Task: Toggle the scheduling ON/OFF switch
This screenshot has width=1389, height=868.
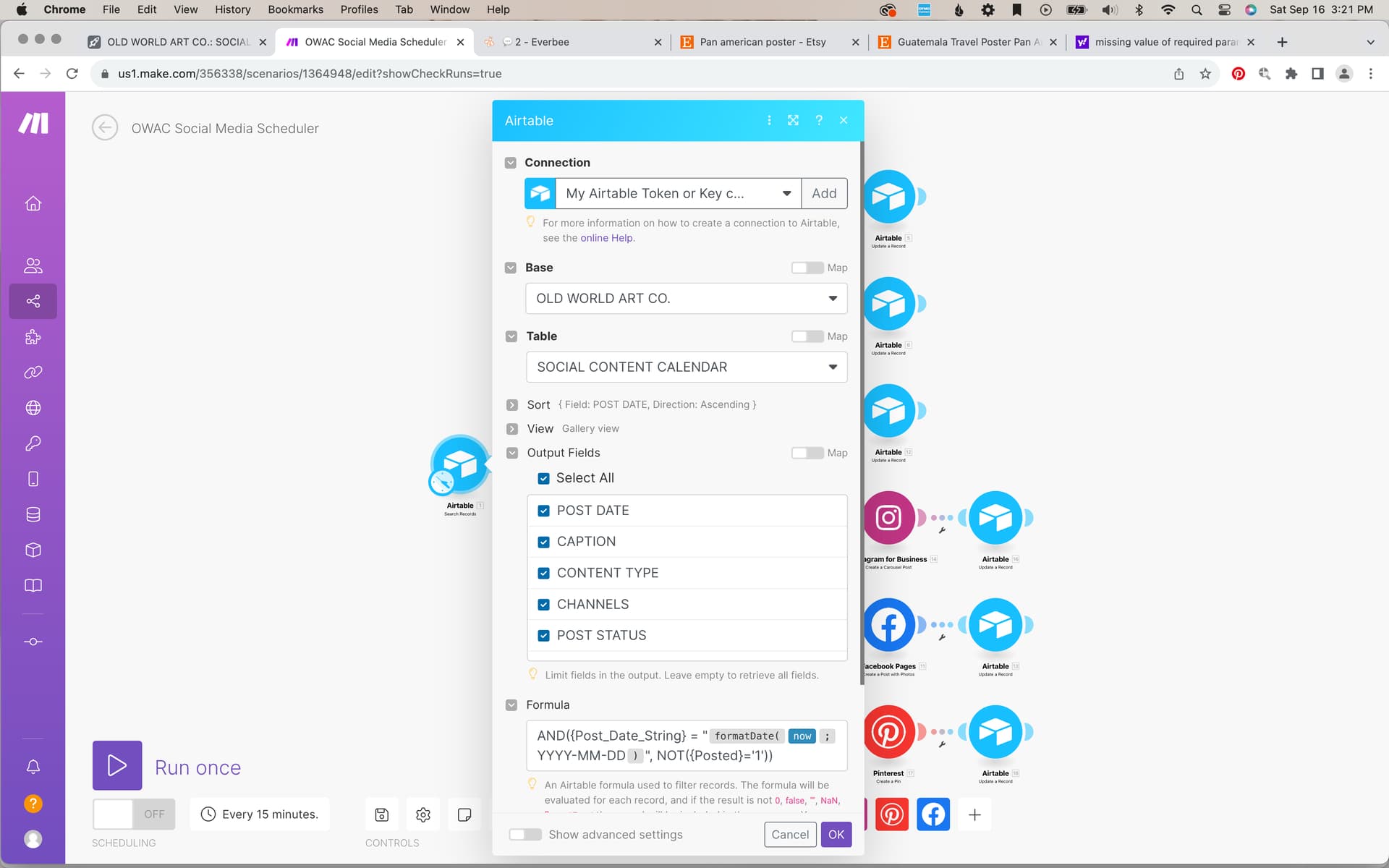Action: click(x=134, y=814)
